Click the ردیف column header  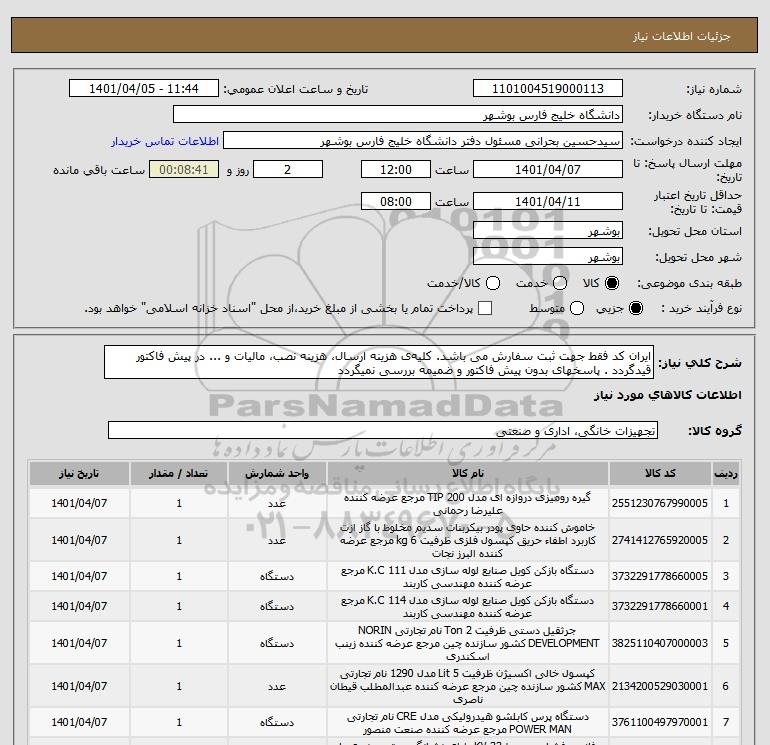click(726, 473)
